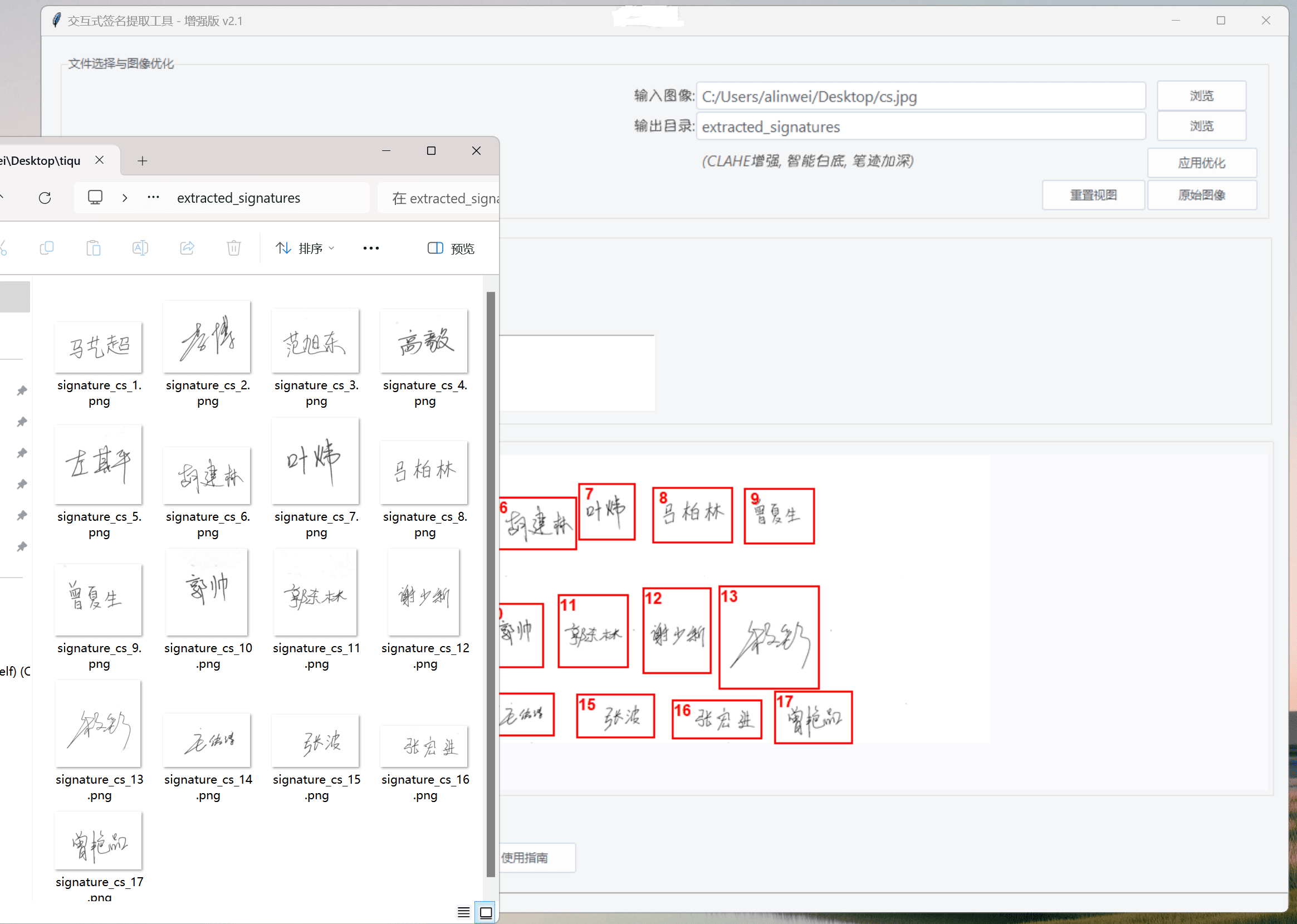Select thumbnail signature_cs_8.png

tap(424, 472)
